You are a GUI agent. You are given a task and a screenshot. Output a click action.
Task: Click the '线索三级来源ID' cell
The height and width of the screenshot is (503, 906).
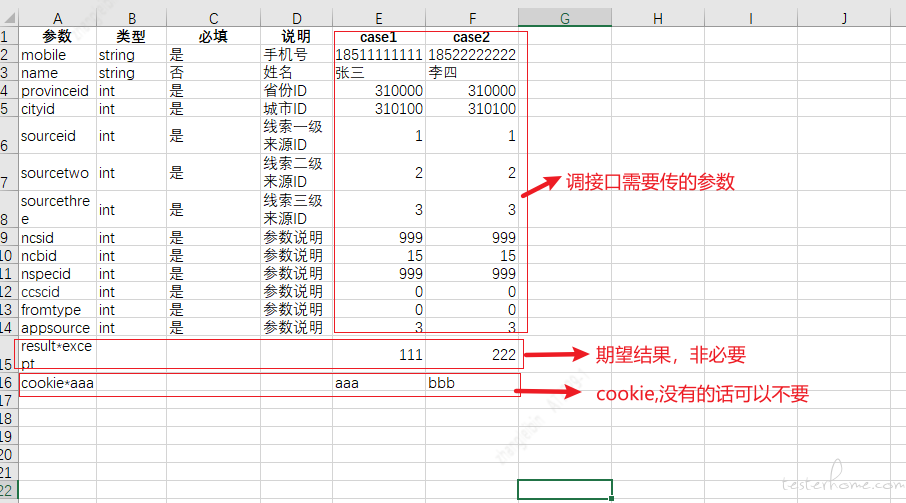[296, 210]
